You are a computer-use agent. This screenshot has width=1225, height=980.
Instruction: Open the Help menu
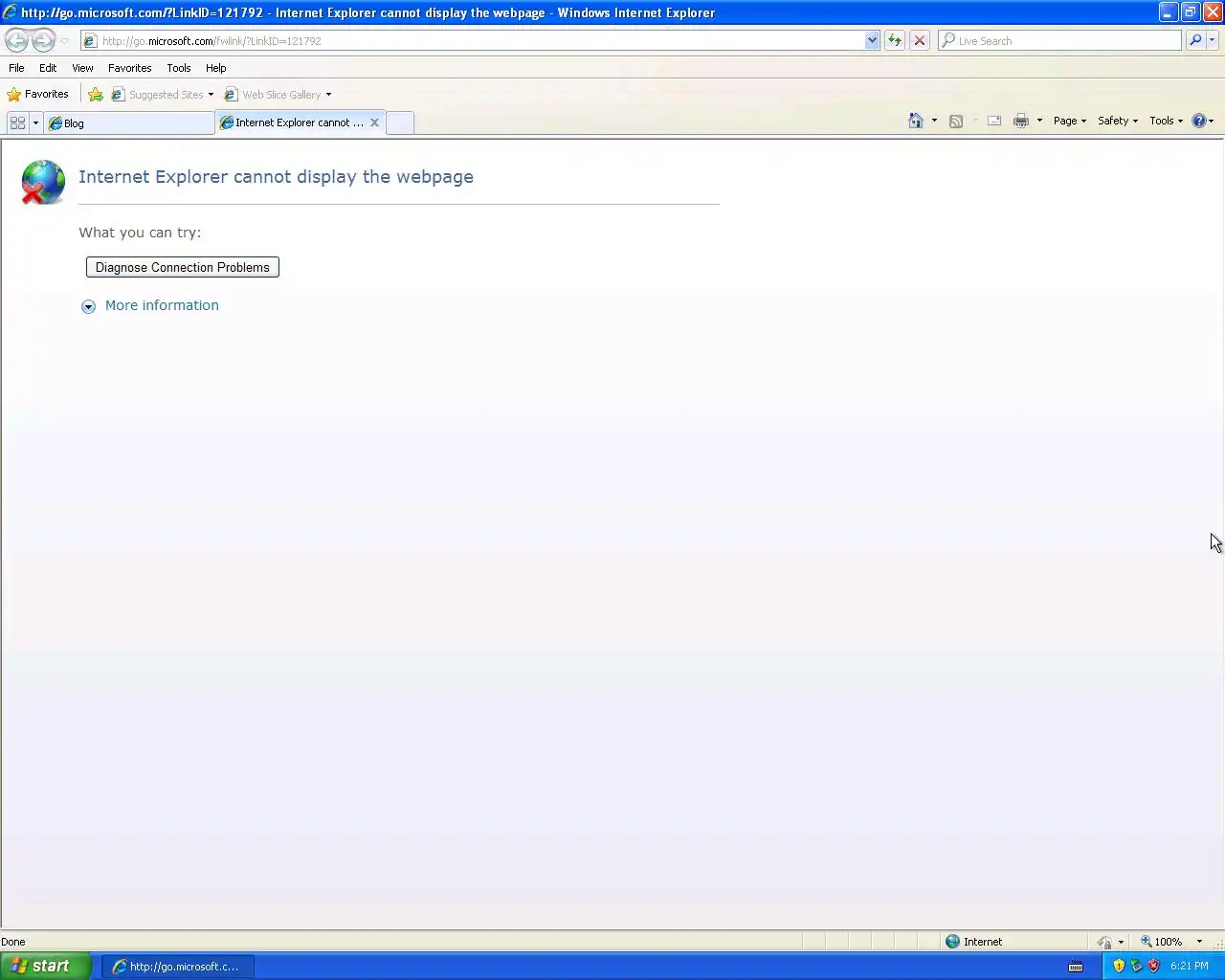(x=216, y=68)
